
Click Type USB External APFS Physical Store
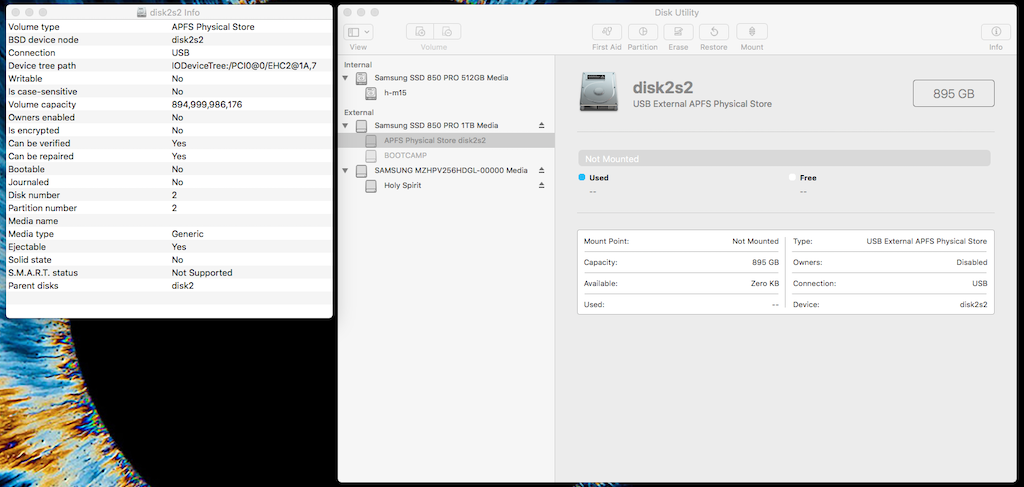(889, 241)
